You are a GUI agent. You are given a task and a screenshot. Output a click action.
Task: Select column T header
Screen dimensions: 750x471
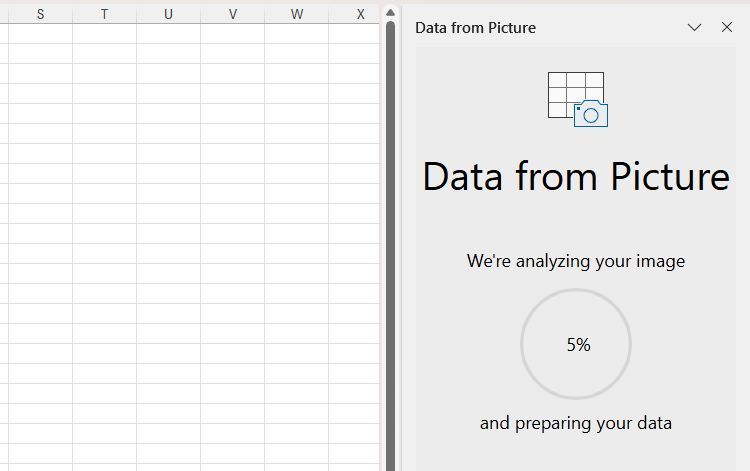pyautogui.click(x=104, y=14)
